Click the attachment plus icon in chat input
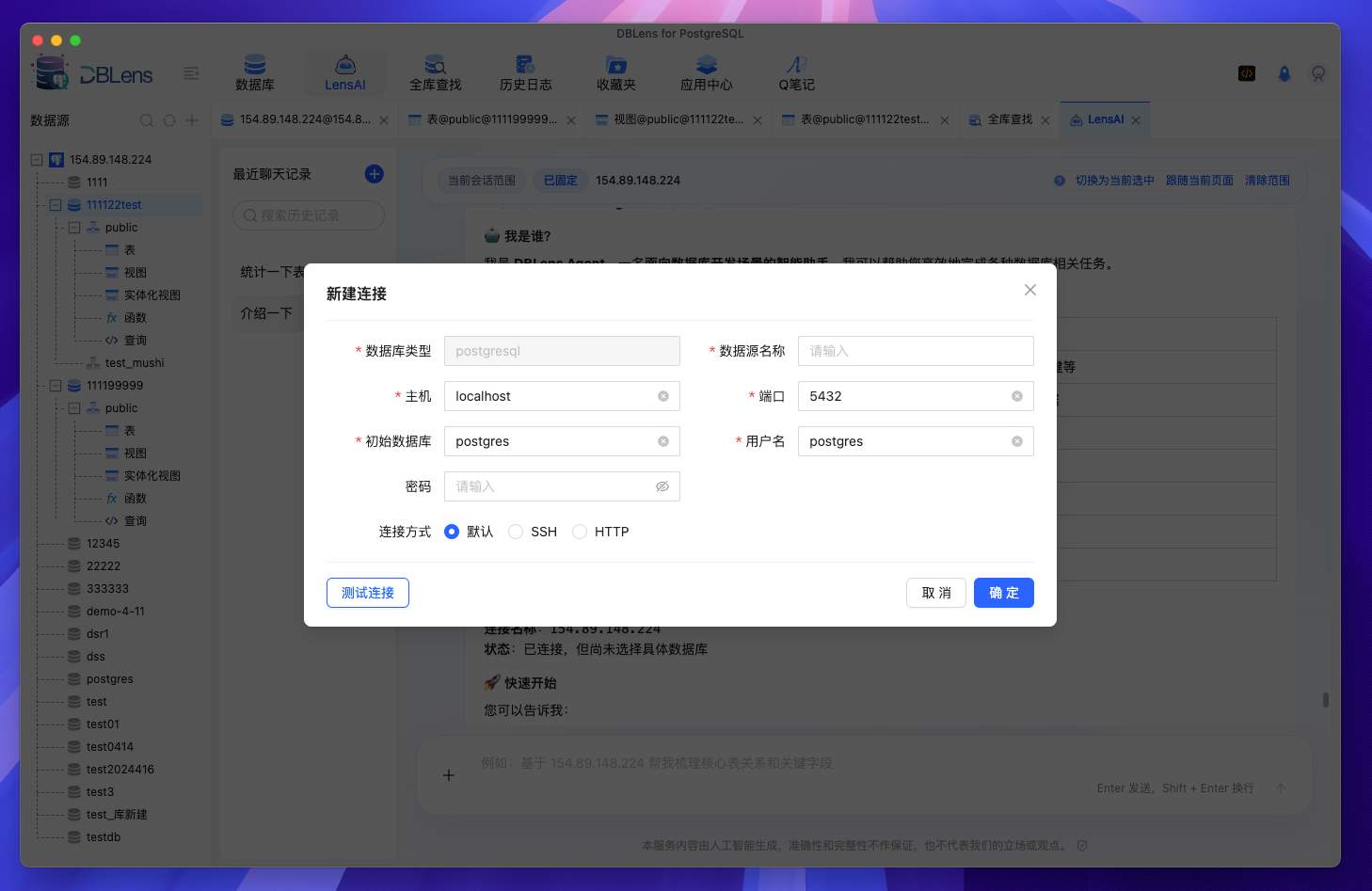The height and width of the screenshot is (891, 1372). (x=449, y=775)
